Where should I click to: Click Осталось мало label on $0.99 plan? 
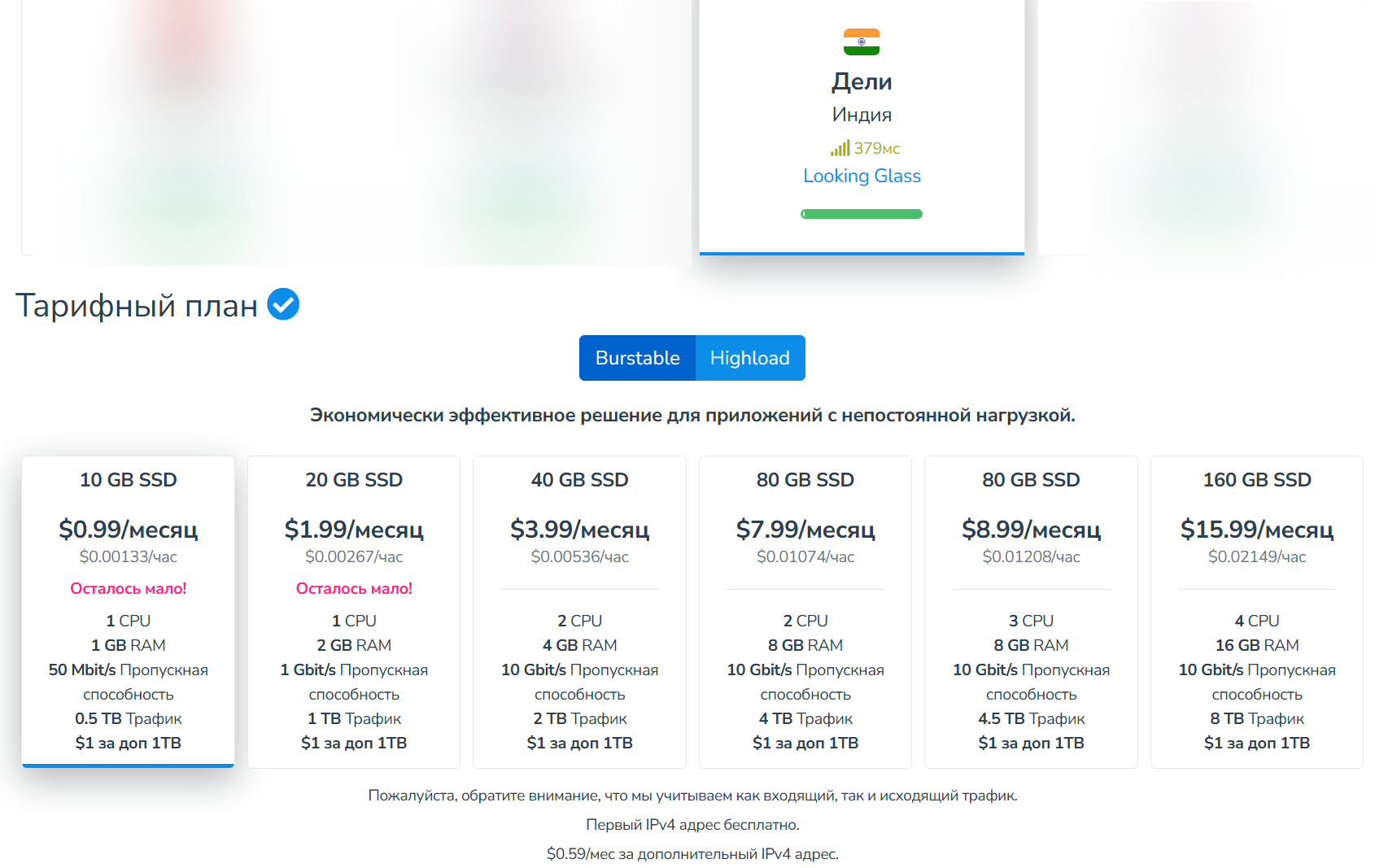click(x=129, y=588)
